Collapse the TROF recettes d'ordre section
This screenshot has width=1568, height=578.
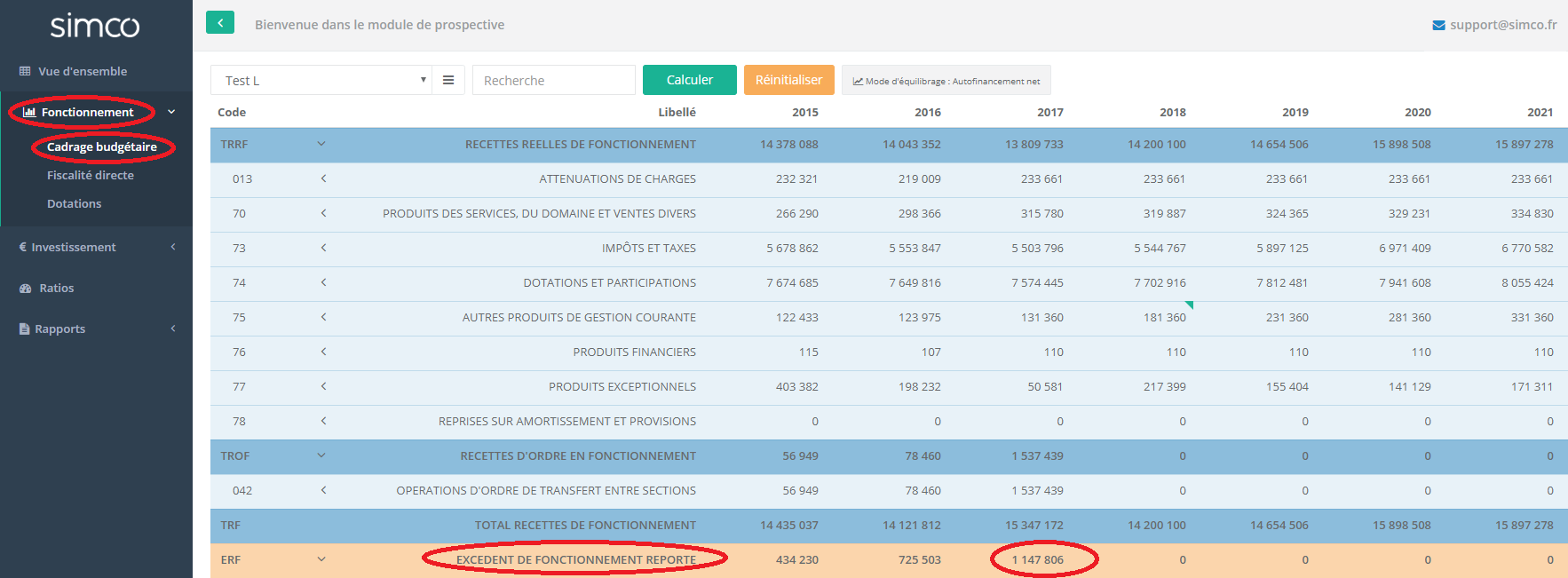pyautogui.click(x=321, y=455)
